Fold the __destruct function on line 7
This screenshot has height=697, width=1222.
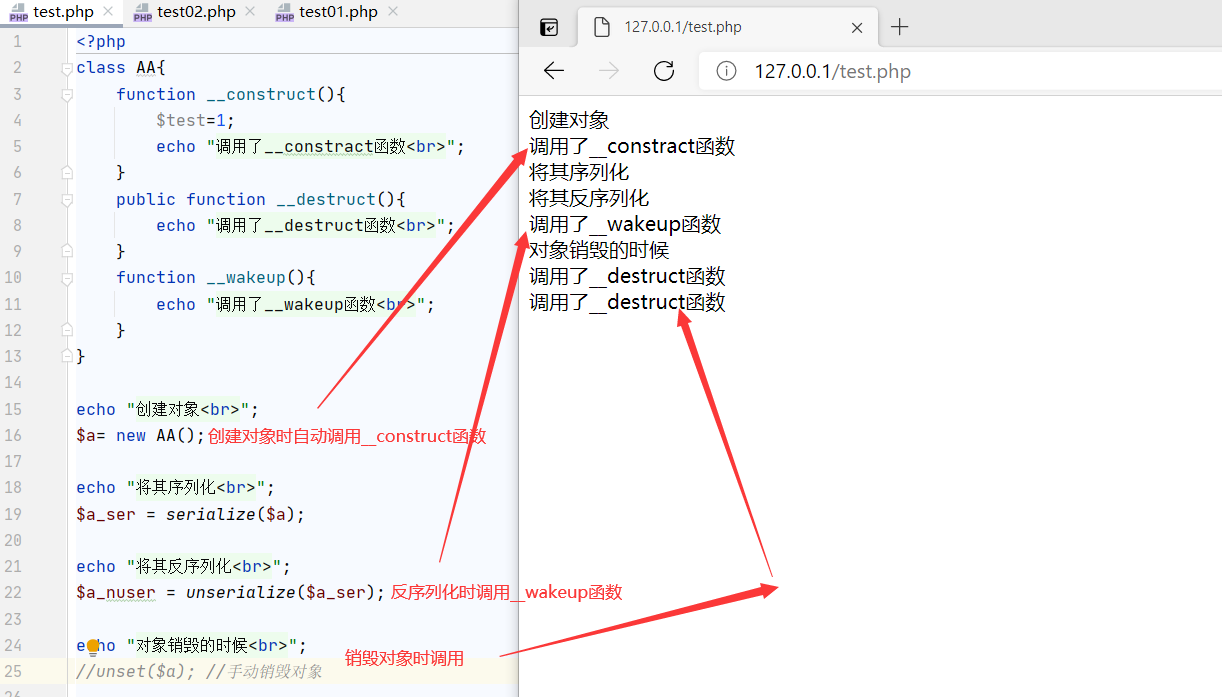(67, 199)
